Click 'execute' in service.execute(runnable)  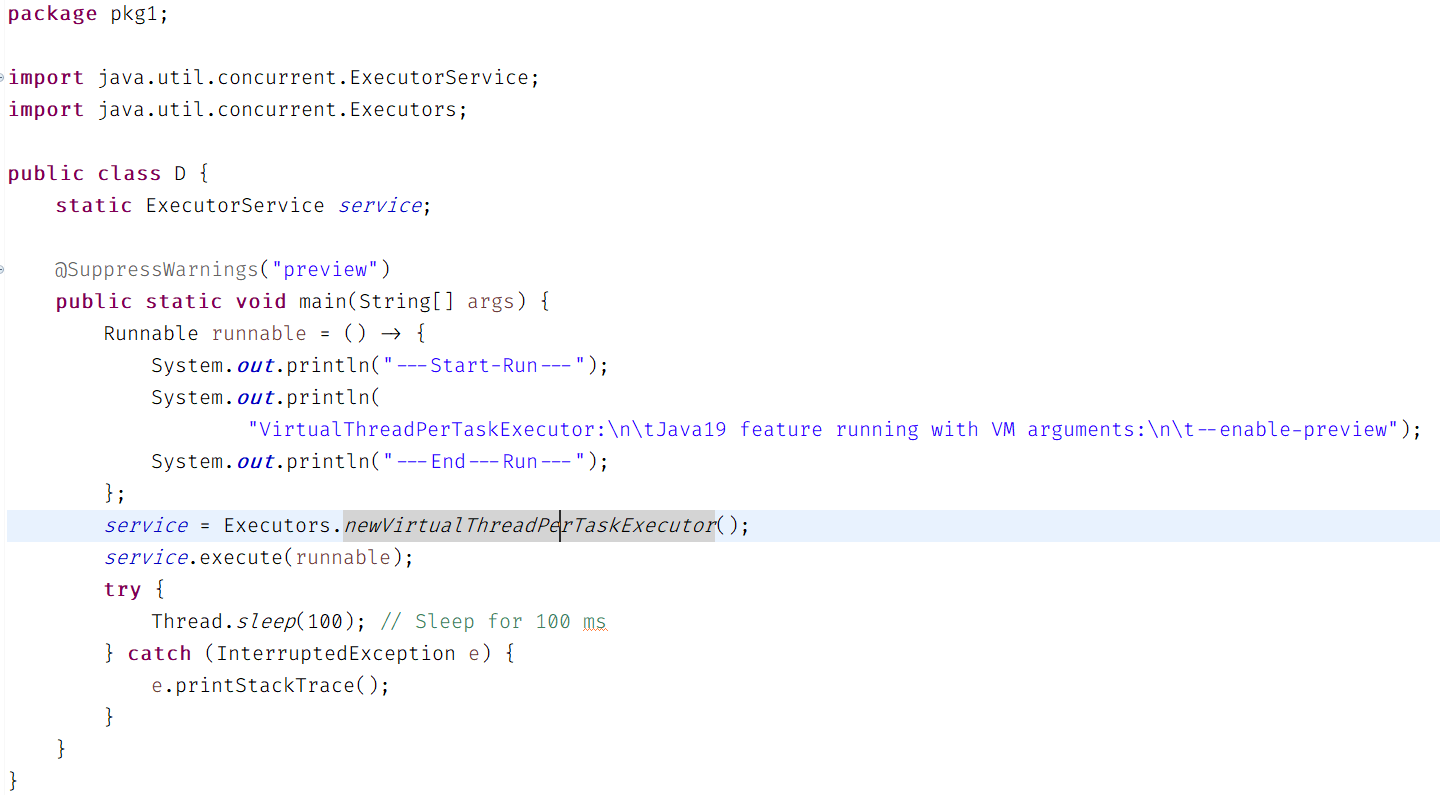(241, 558)
